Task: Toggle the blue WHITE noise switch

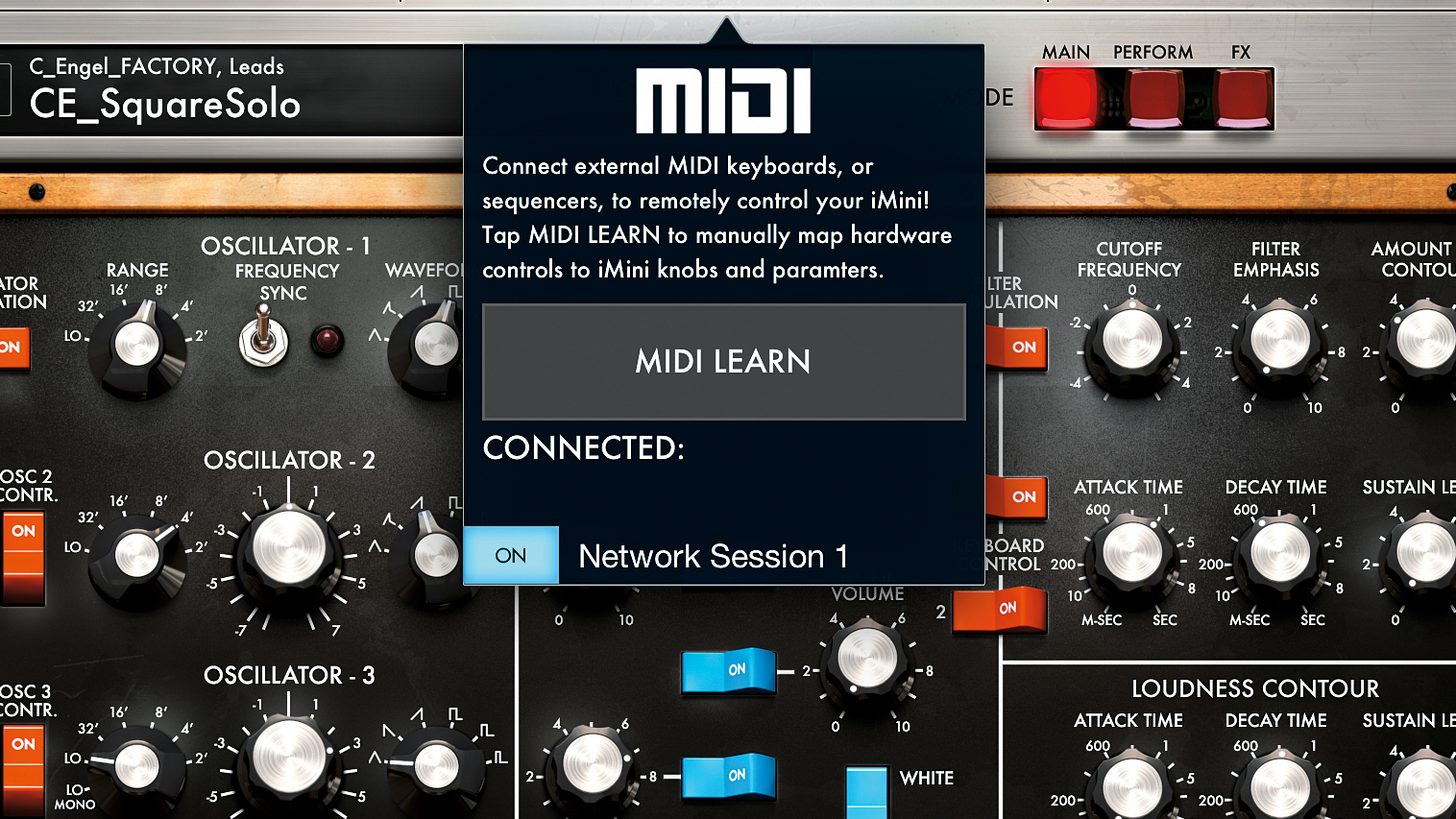Action: 866,793
